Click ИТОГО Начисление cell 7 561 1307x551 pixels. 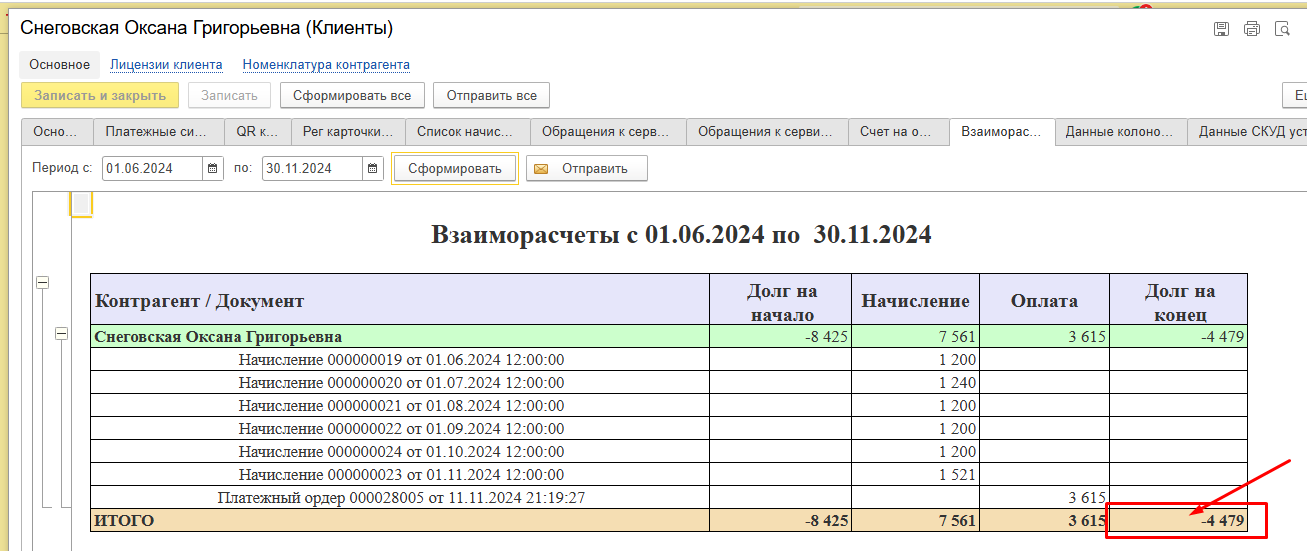click(915, 521)
